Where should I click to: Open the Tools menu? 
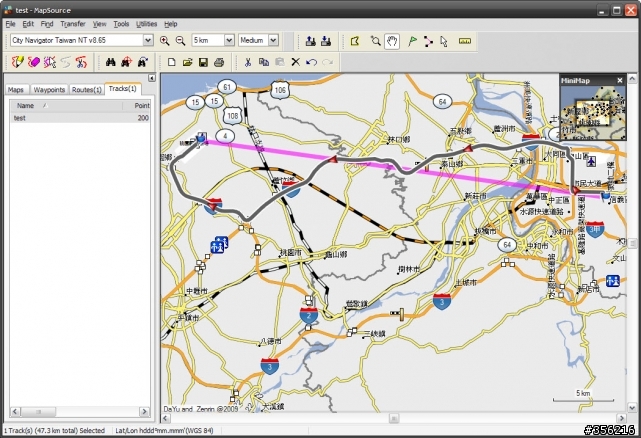[121, 24]
